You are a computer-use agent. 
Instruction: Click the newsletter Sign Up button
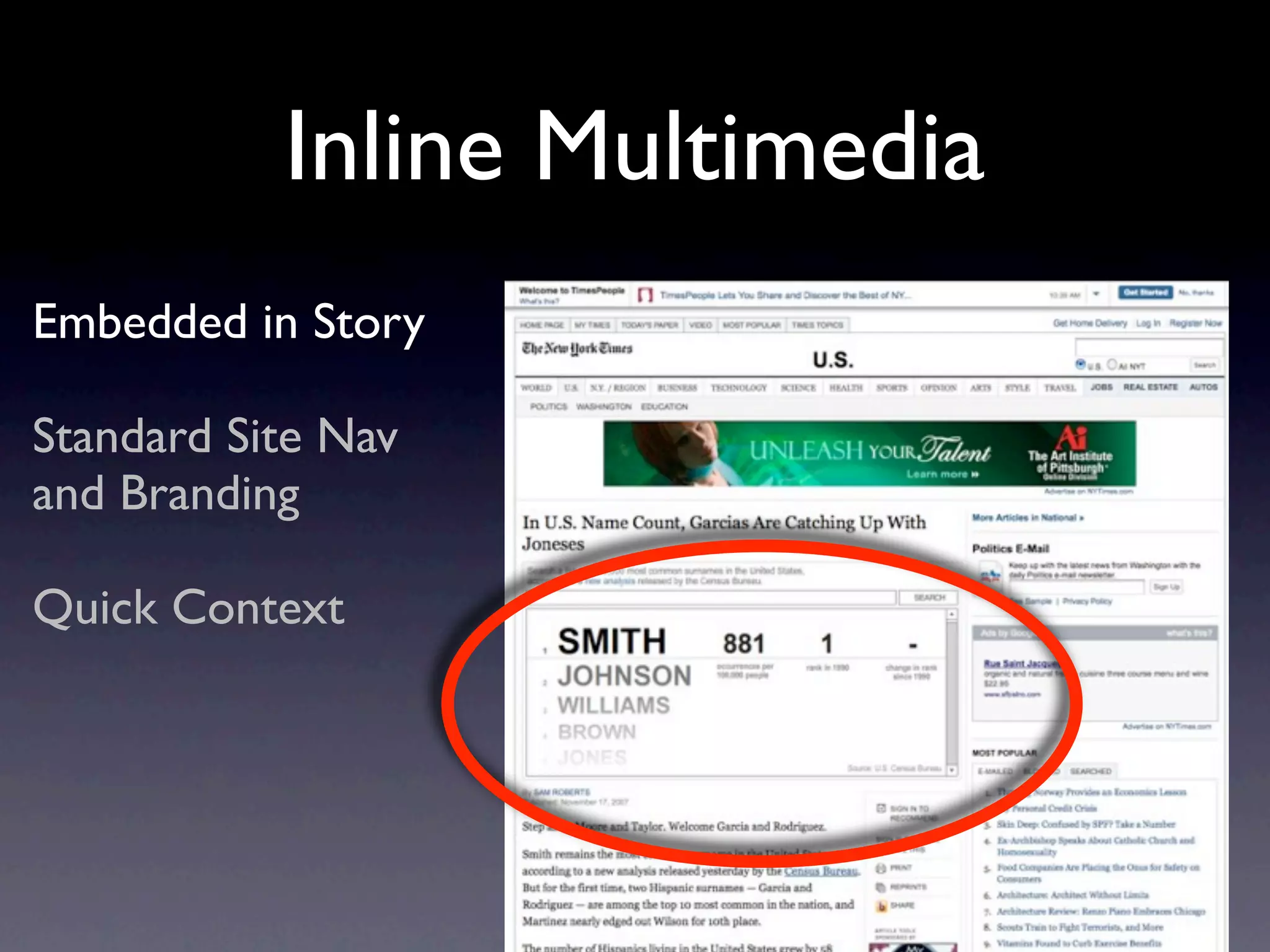click(x=1166, y=587)
